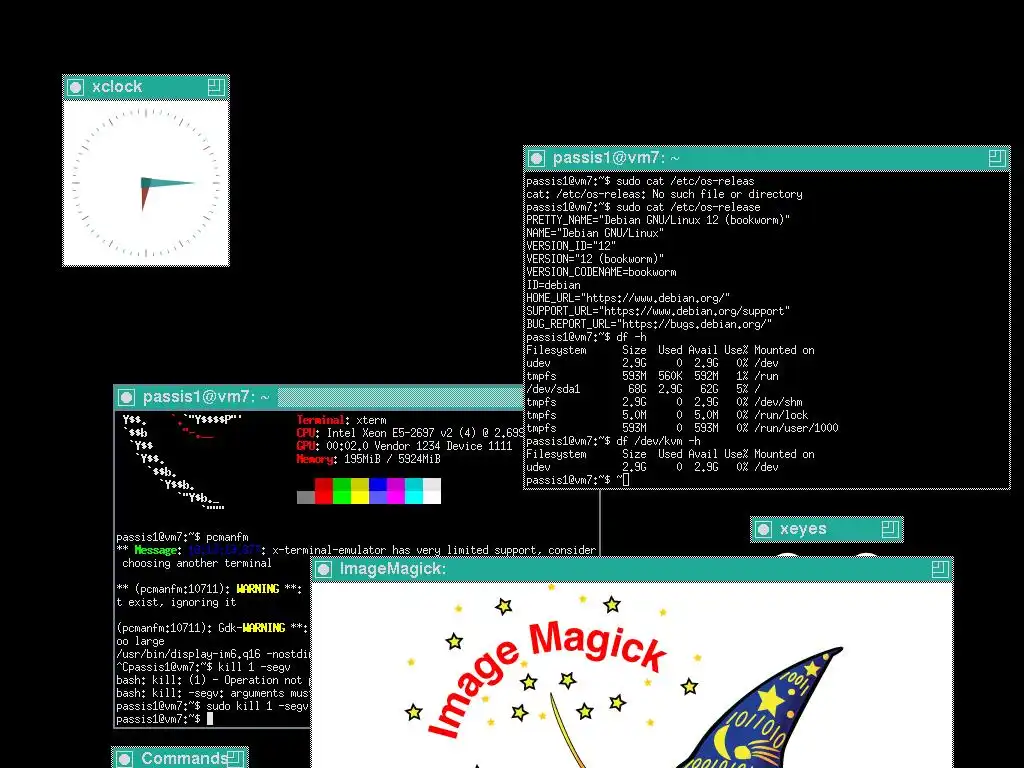The height and width of the screenshot is (768, 1024).
Task: Click the GPU Vendor 1234 line
Action: (x=404, y=446)
